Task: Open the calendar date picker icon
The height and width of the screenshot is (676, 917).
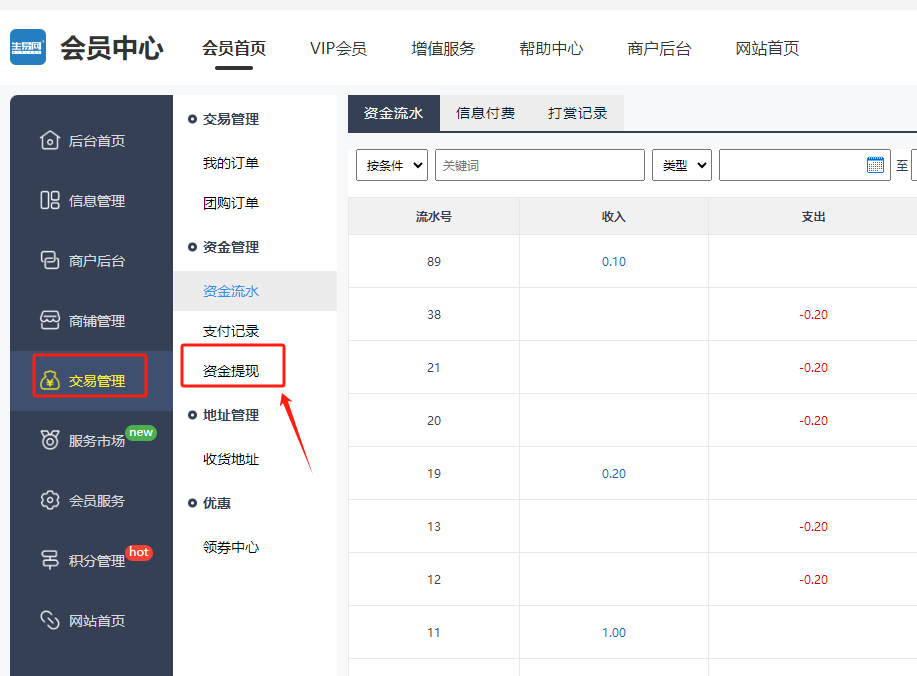Action: [875, 165]
